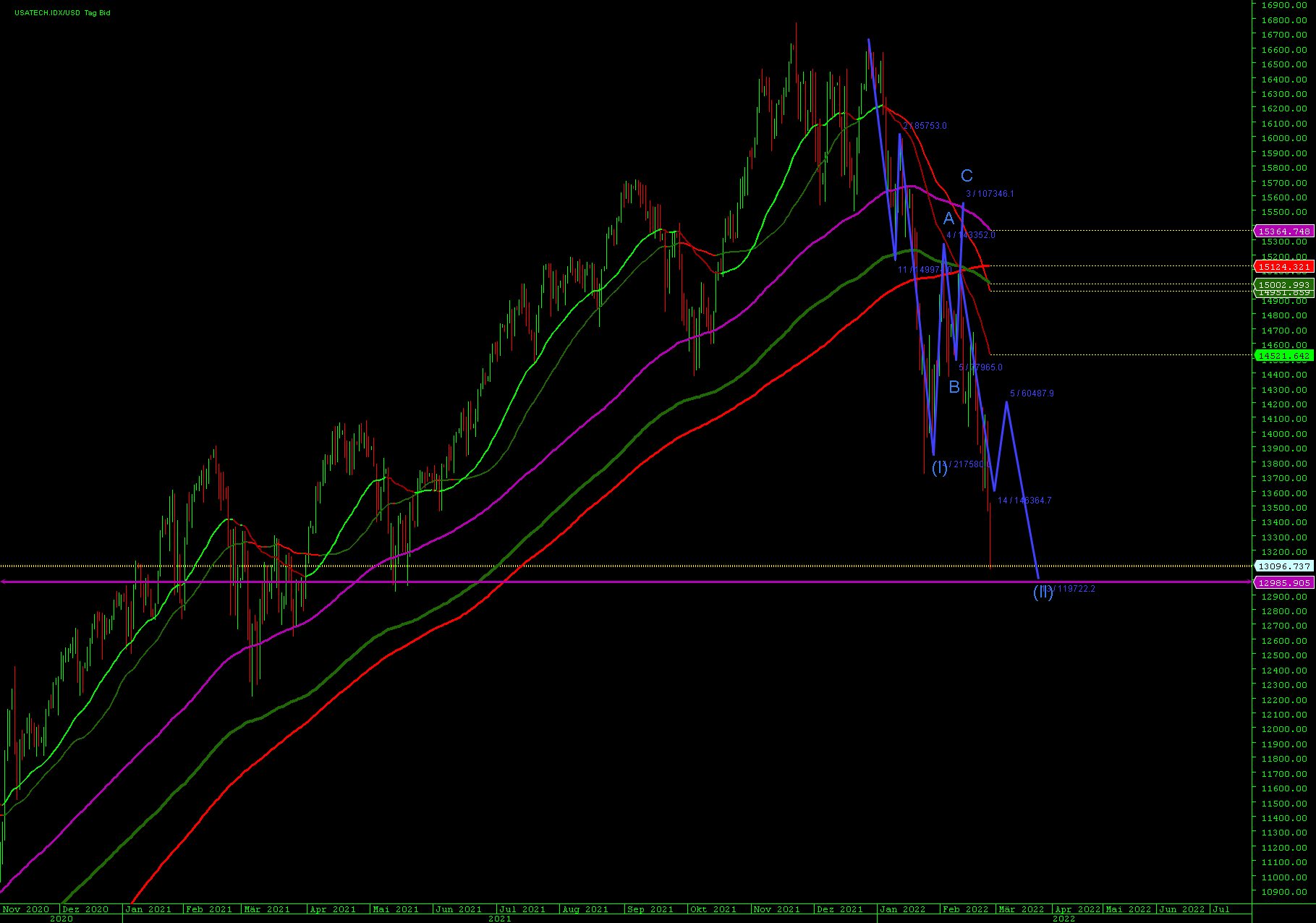Click the Feb 2022 label on time axis
Screen dimensions: 1316x923
coord(965,909)
